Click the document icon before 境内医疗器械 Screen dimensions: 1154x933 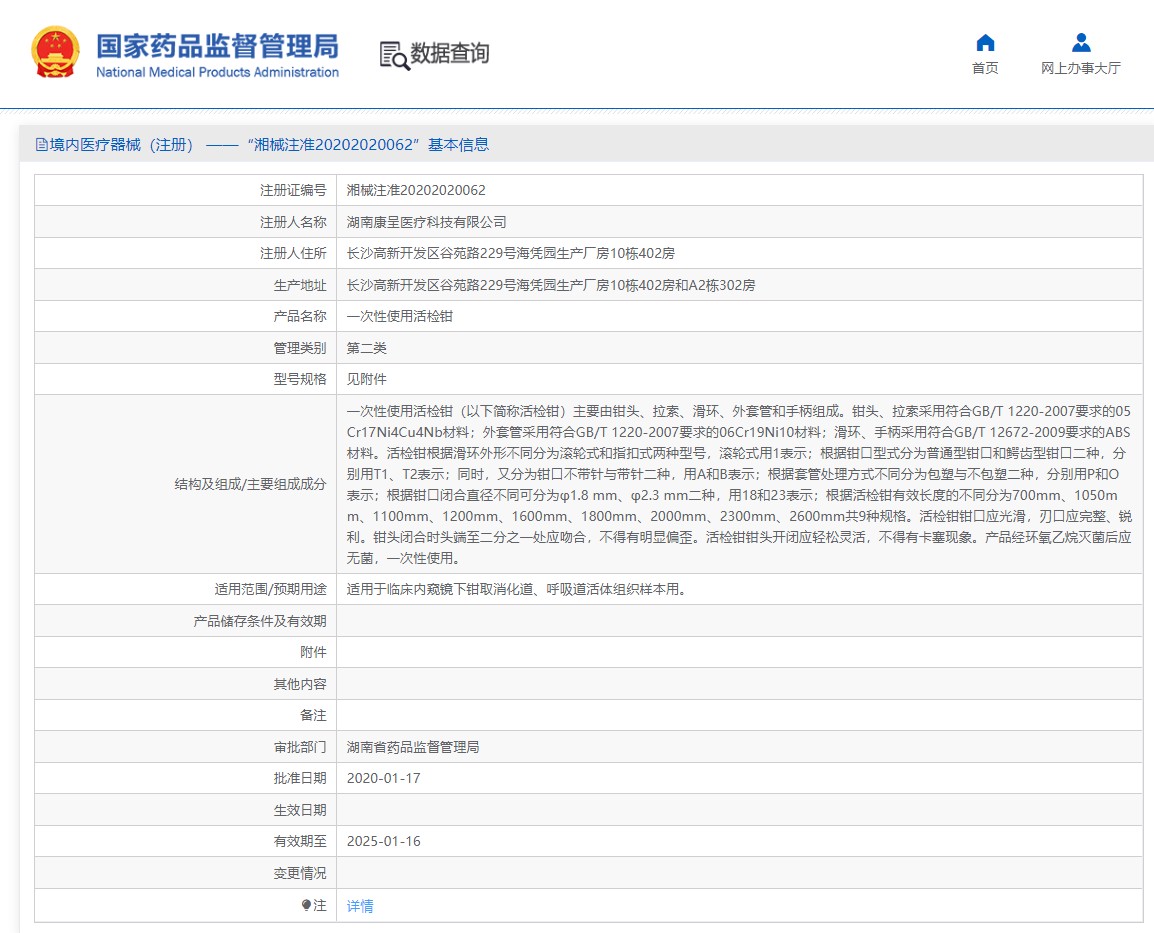point(42,145)
